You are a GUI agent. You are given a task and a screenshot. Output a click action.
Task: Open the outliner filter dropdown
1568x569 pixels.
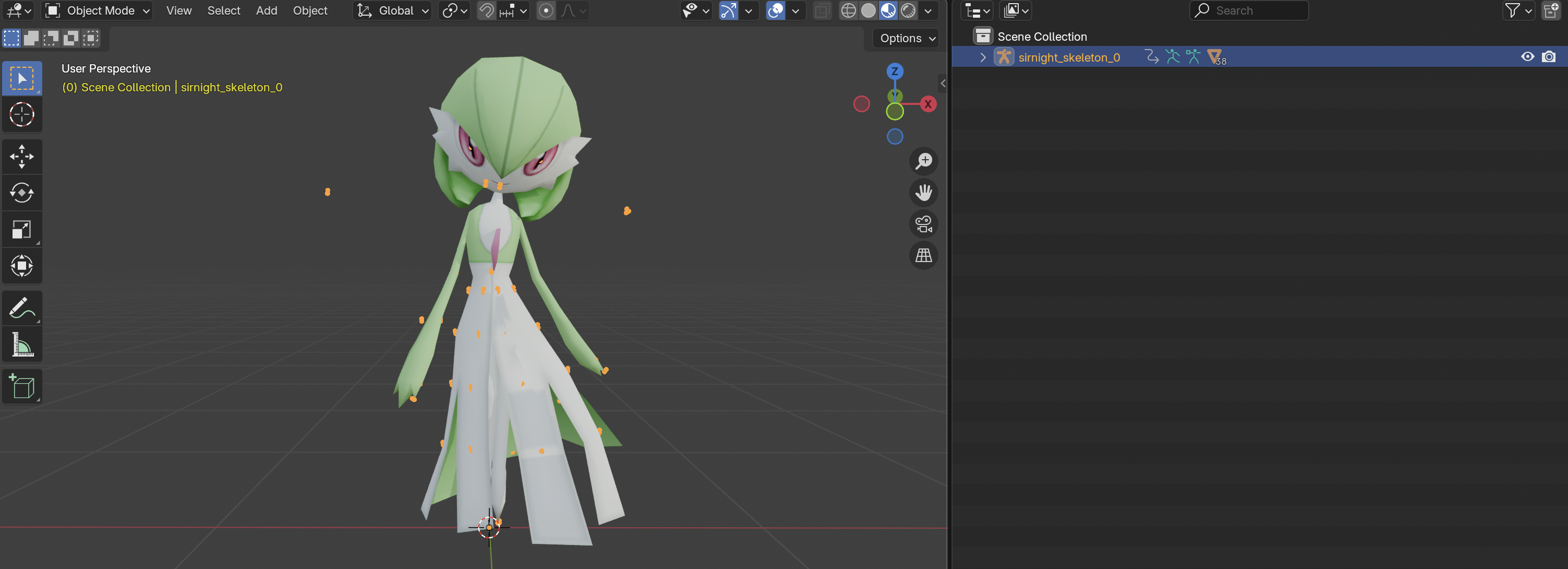1518,10
